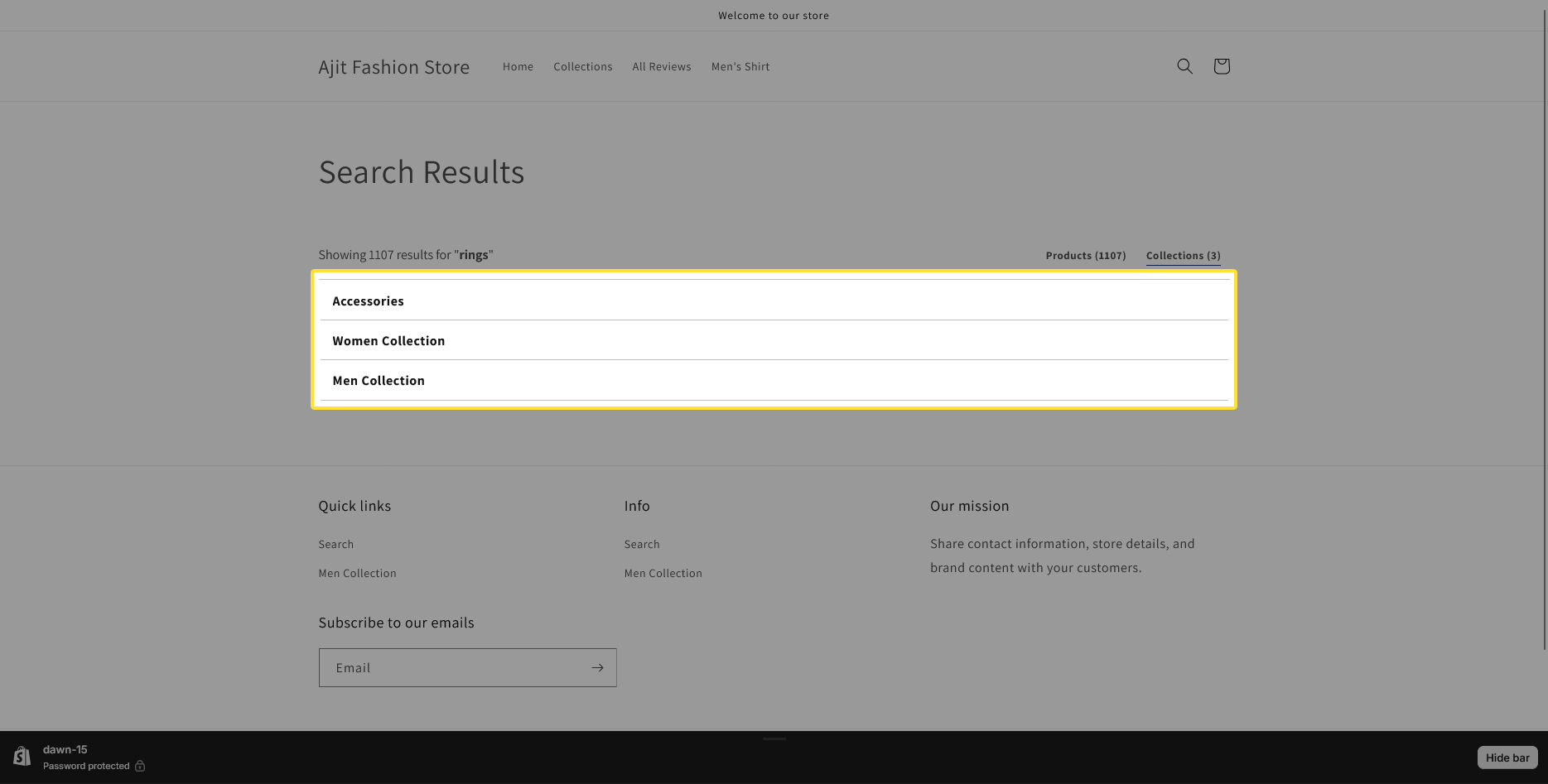Open the Men Collection search result
This screenshot has width=1548, height=784.
[x=379, y=381]
